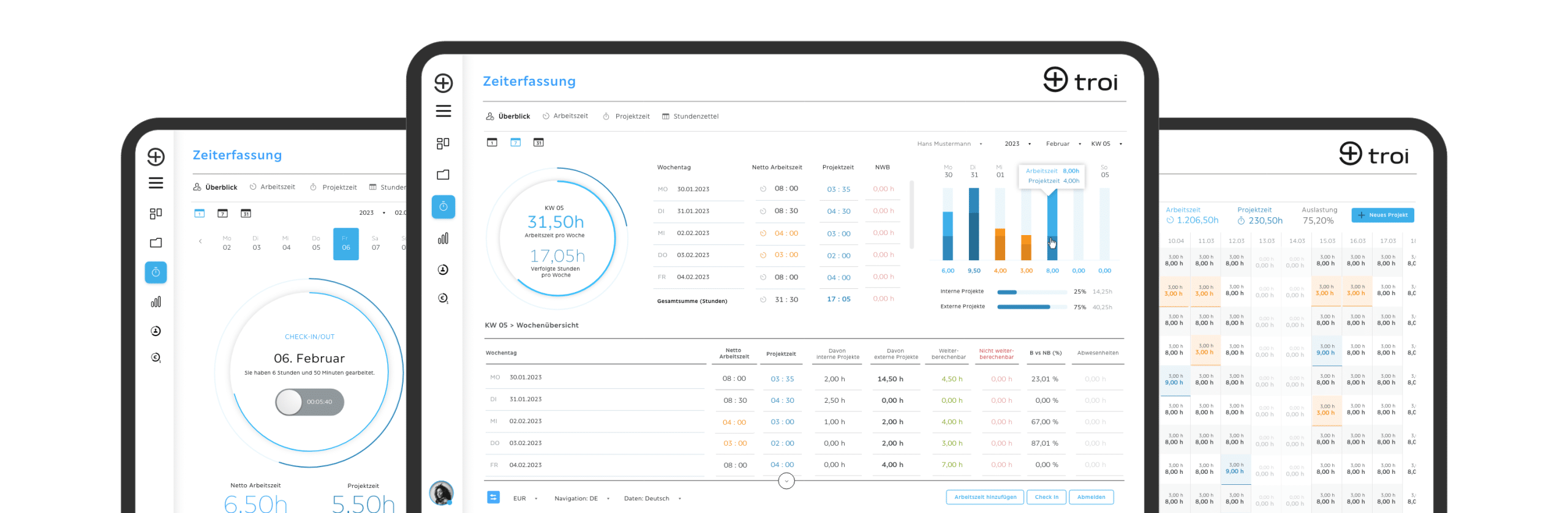The width and height of the screenshot is (1568, 513).
Task: Open the 2023 year dropdown in left tablet
Action: (372, 213)
